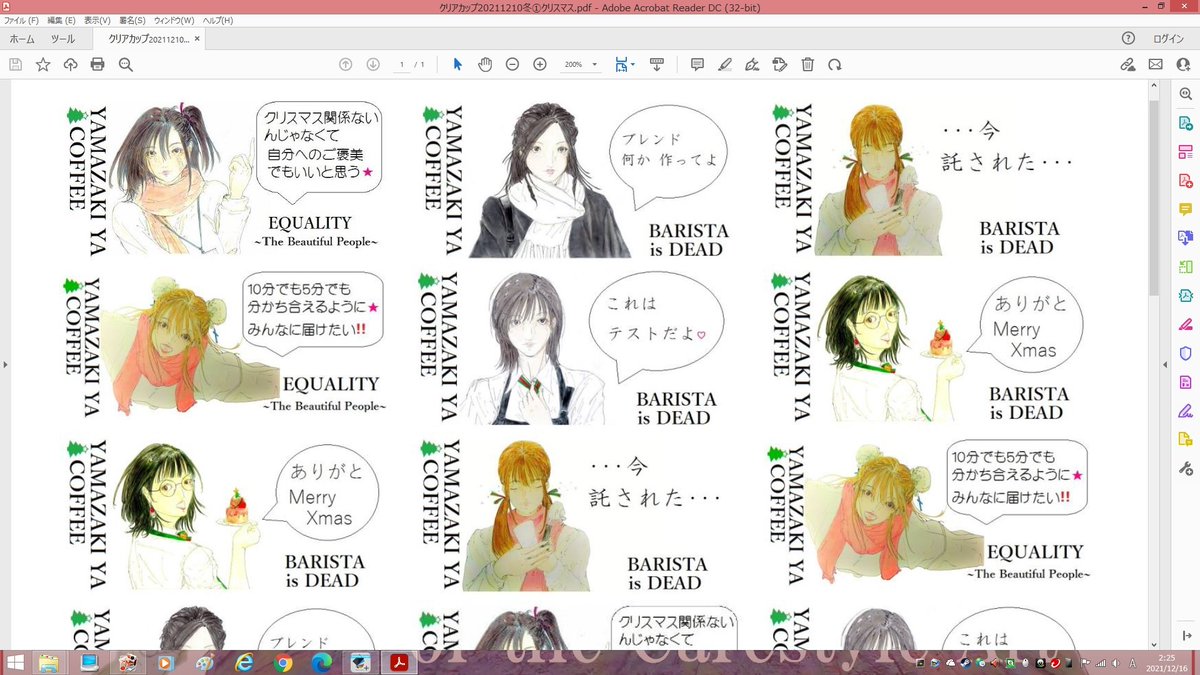Select the クリアカップ20211210 document tab
The height and width of the screenshot is (675, 1200).
148,39
